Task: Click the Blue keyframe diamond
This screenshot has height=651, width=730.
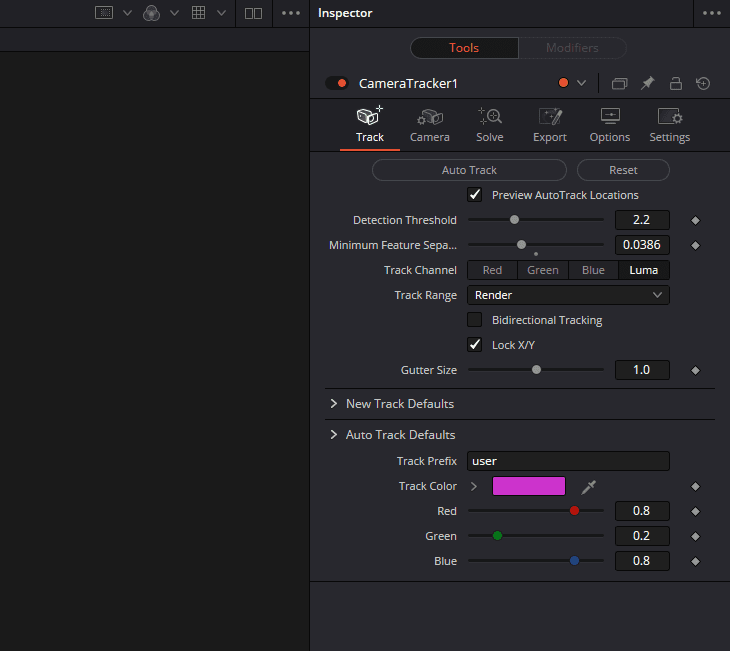Action: 696,562
